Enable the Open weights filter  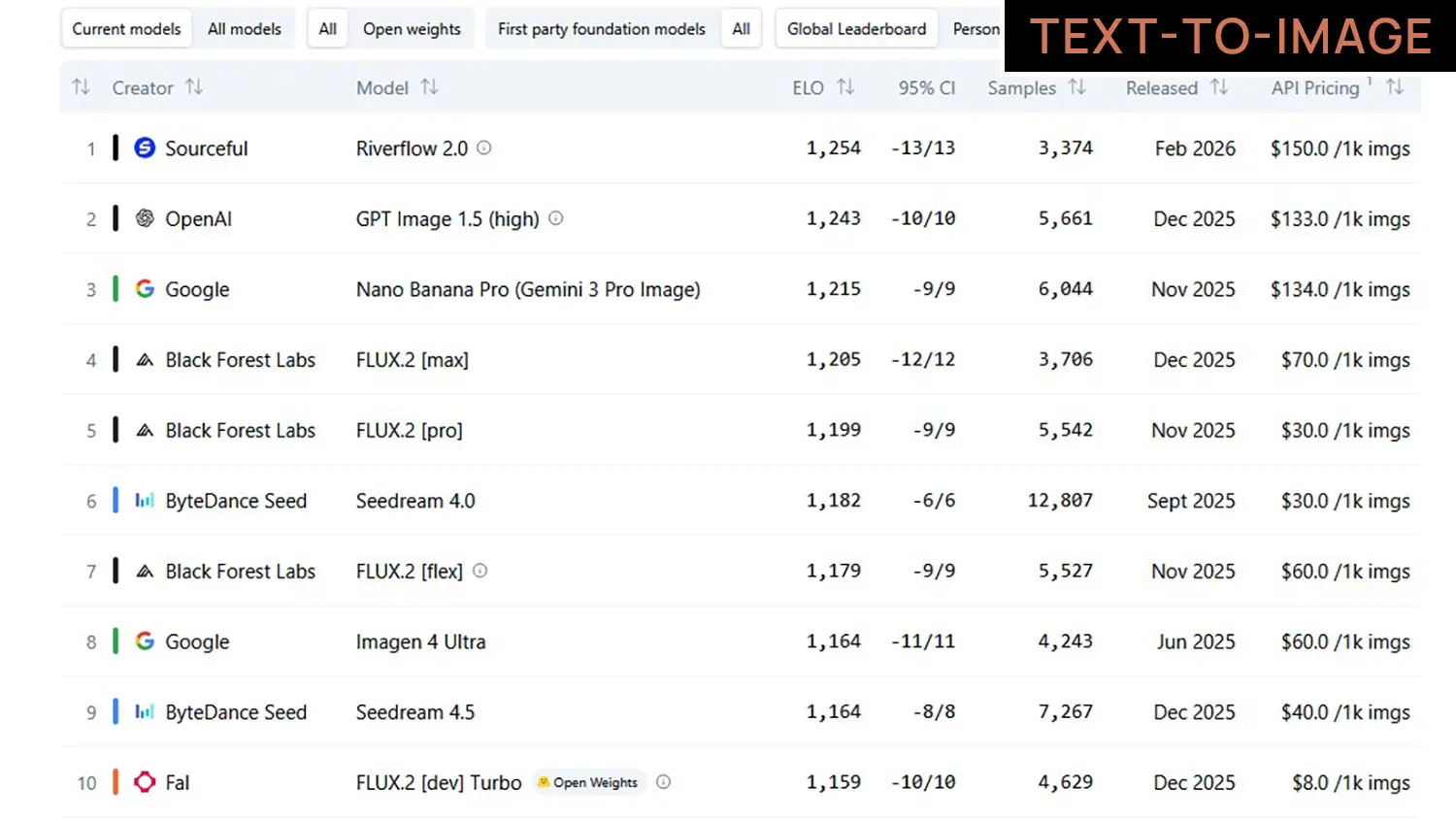coord(412,29)
